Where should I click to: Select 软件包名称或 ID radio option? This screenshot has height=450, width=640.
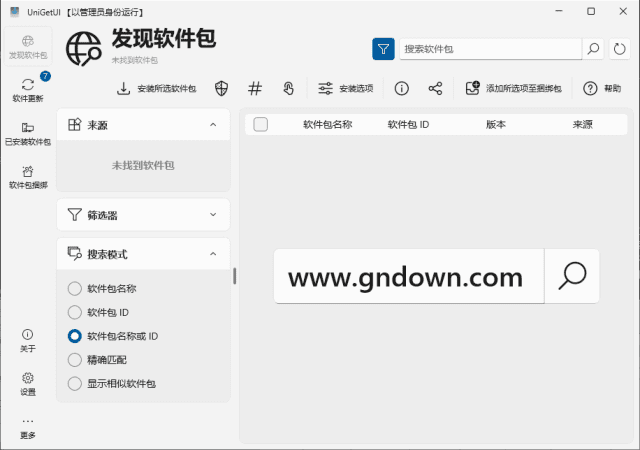click(x=113, y=336)
